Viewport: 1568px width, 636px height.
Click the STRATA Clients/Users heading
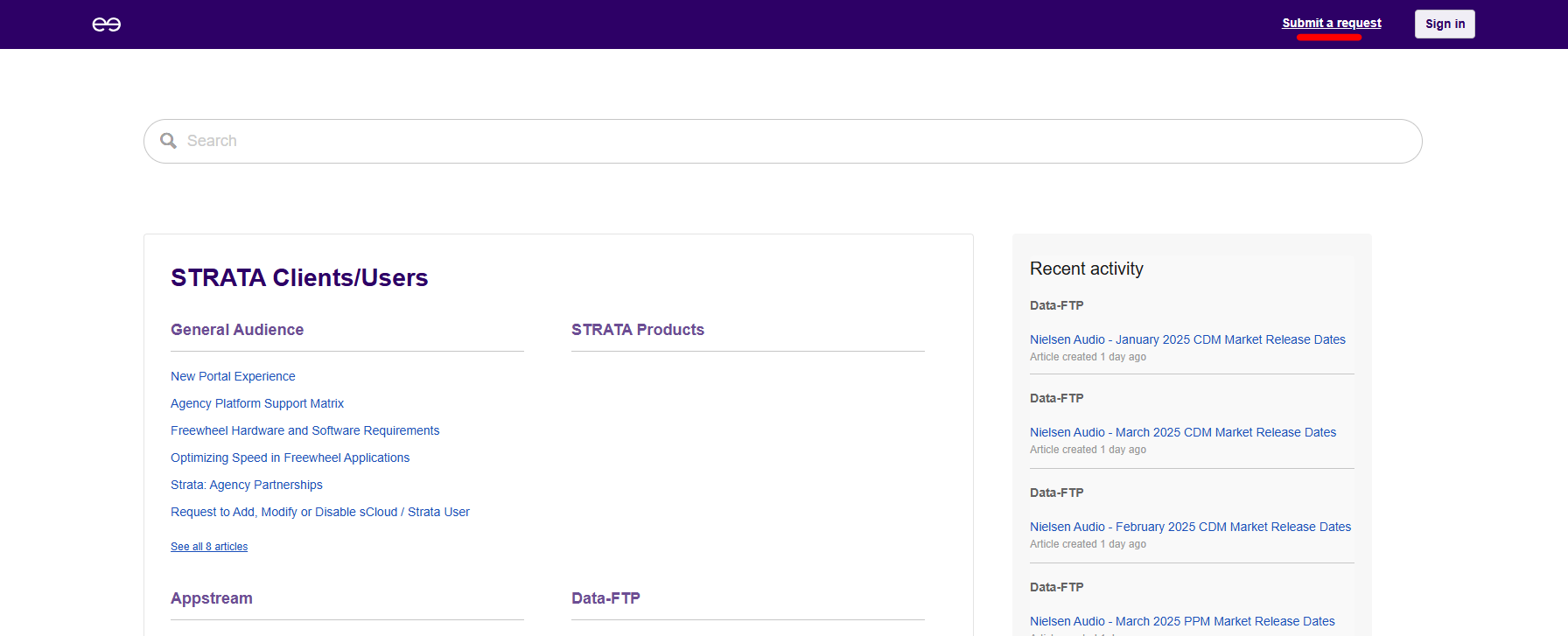(x=299, y=278)
